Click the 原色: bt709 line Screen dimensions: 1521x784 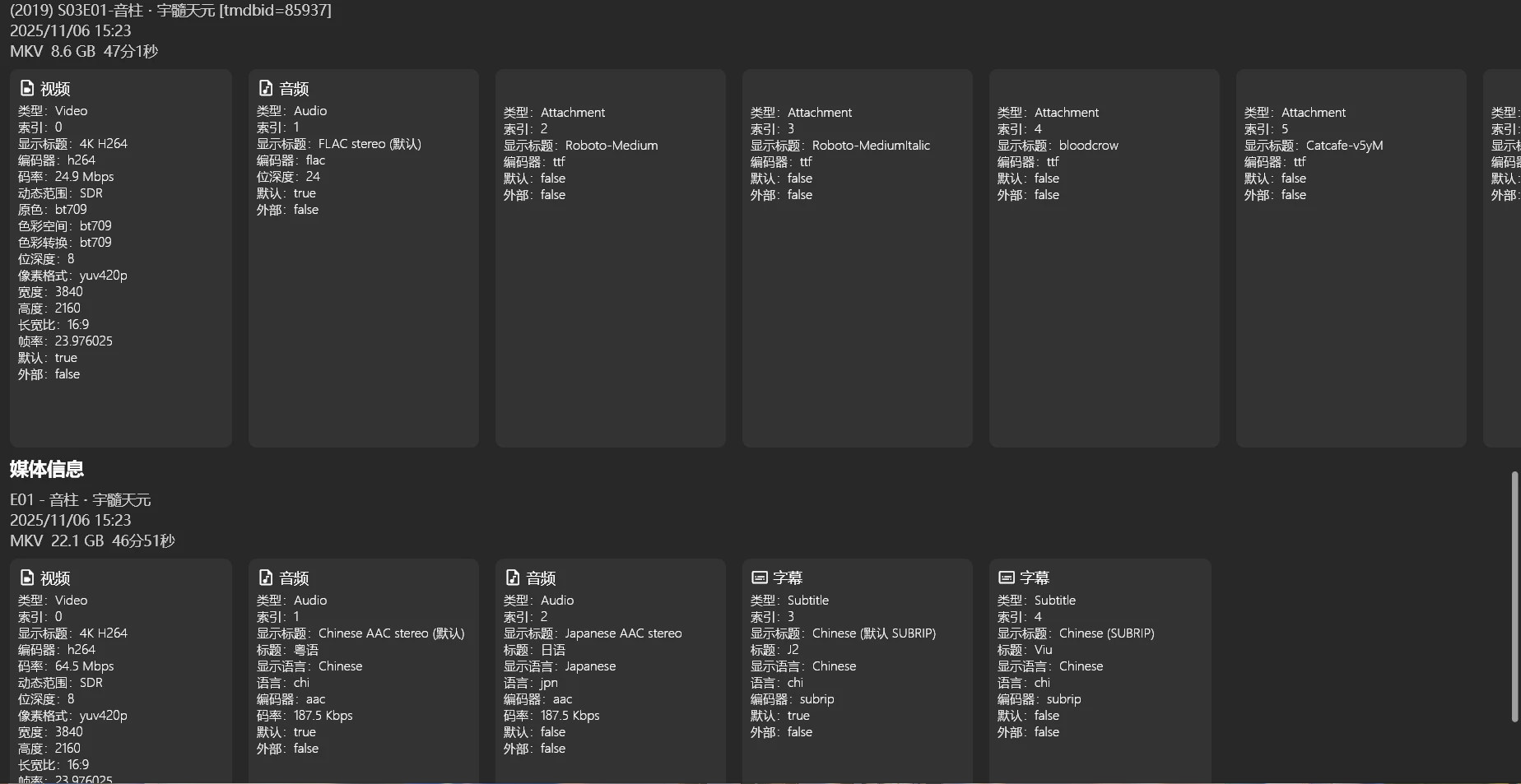point(52,210)
